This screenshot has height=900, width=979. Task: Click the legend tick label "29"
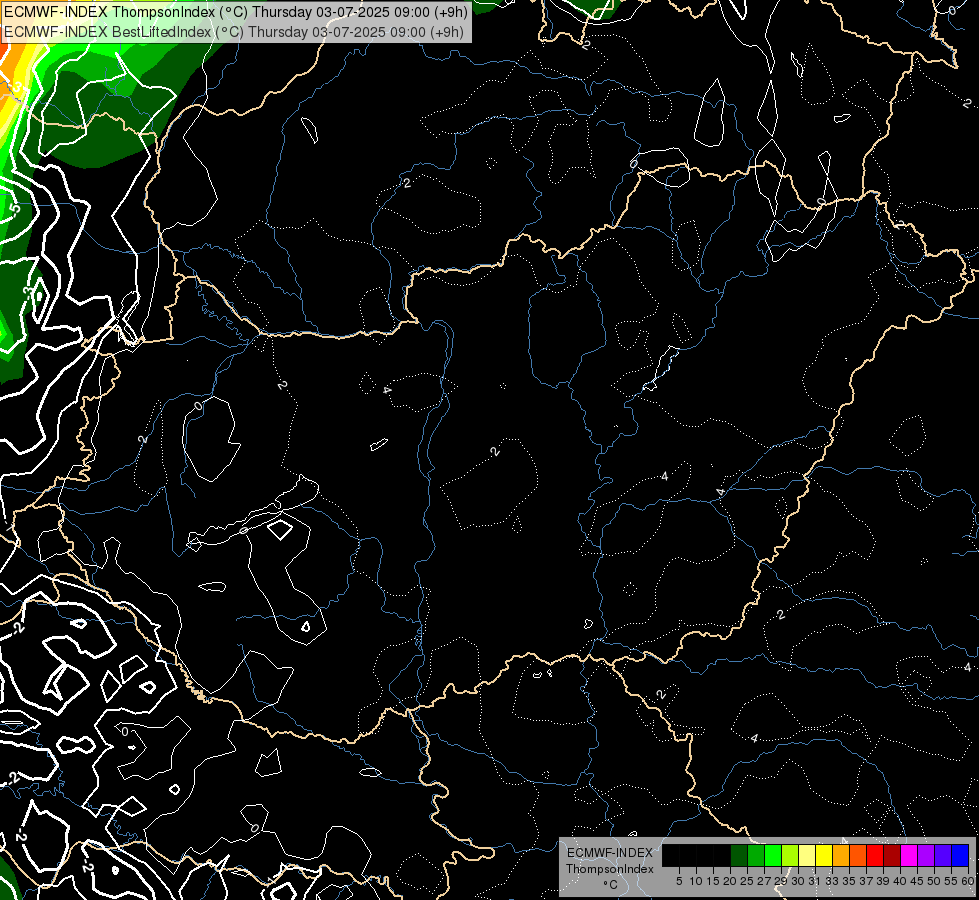tap(781, 881)
